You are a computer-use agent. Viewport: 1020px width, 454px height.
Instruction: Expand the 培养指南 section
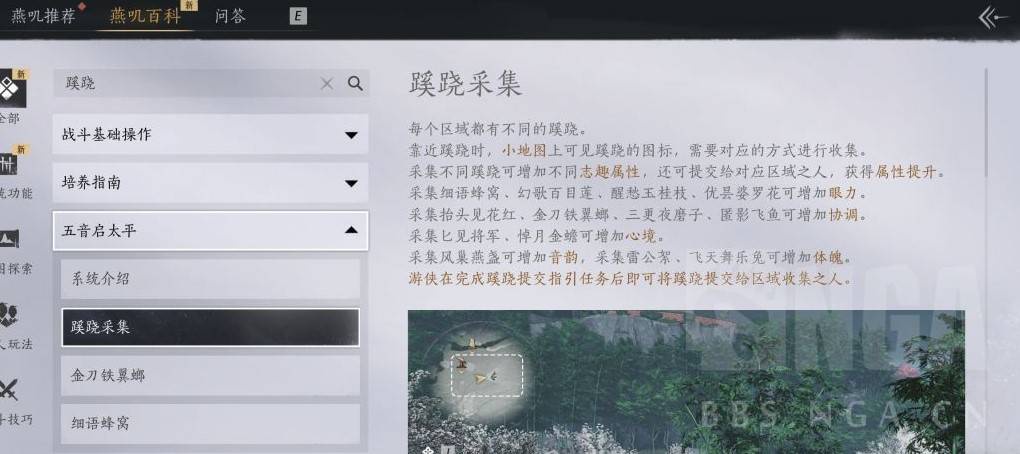click(x=210, y=183)
